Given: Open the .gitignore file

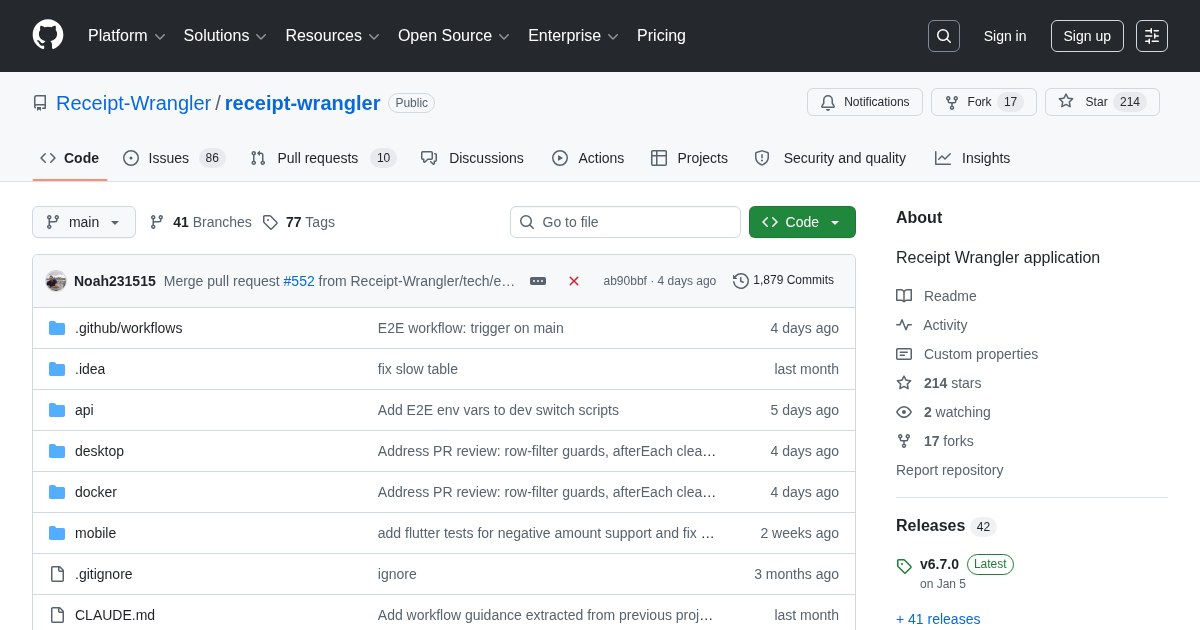Looking at the screenshot, I should [103, 574].
